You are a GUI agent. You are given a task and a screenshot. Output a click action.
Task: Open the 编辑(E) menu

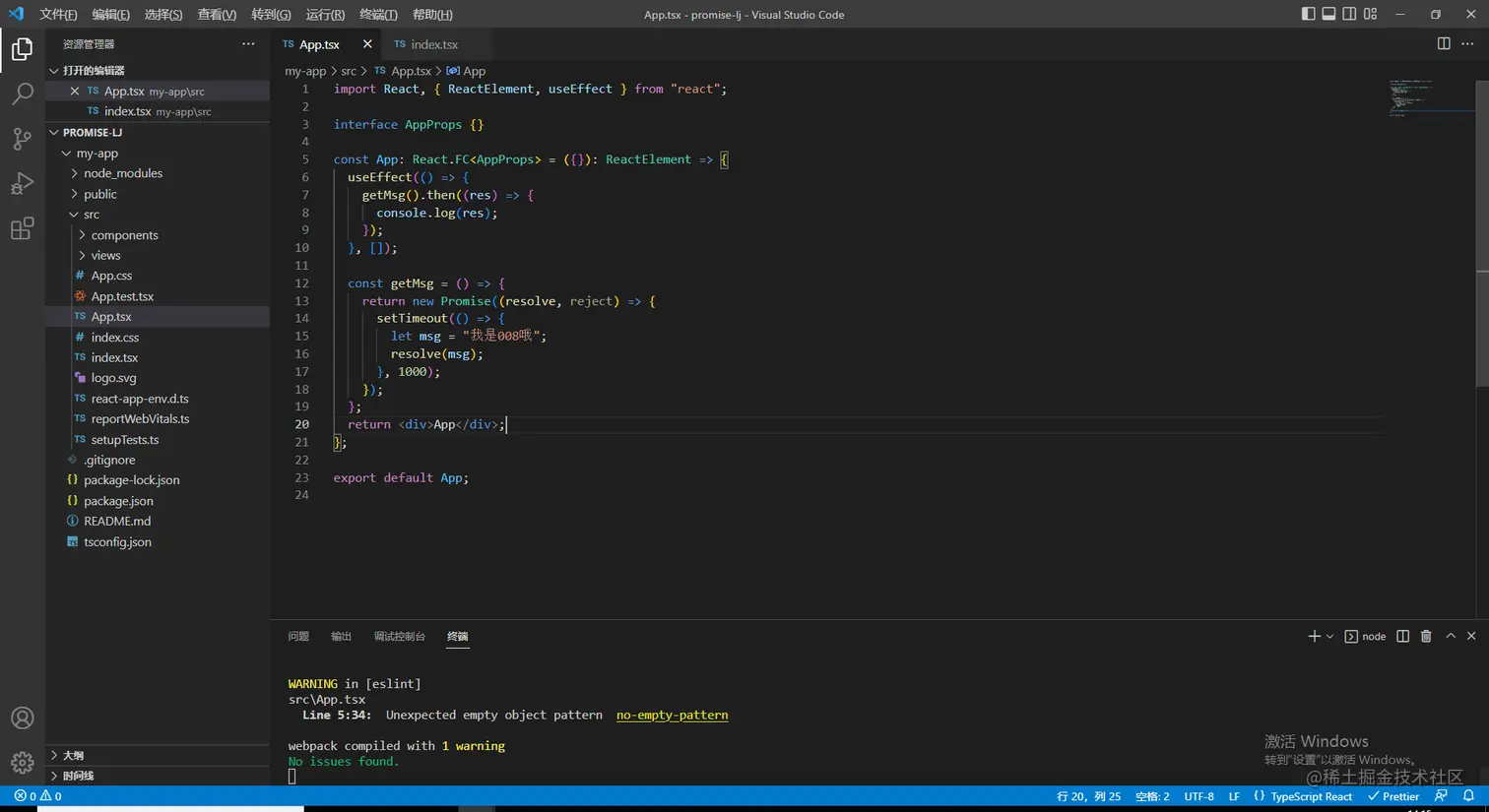[110, 15]
